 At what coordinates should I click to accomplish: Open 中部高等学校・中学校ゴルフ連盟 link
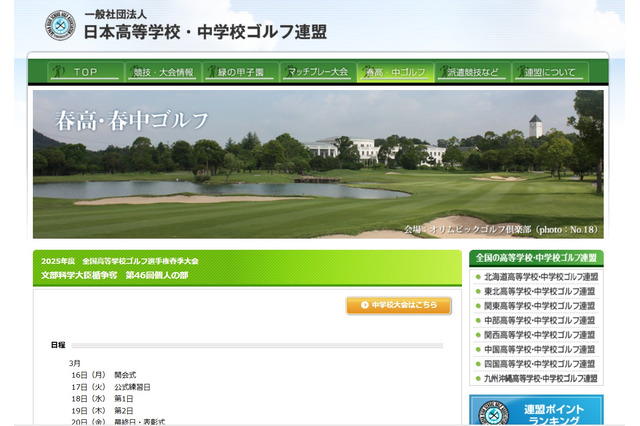tap(540, 320)
